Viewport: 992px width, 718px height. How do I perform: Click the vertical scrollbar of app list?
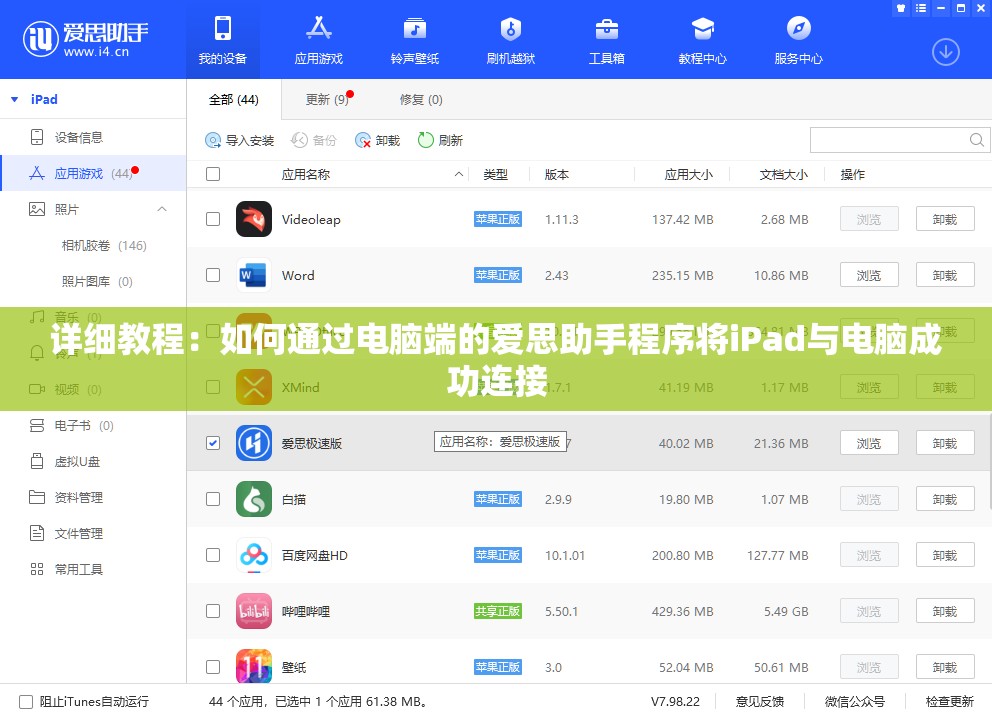(x=989, y=462)
